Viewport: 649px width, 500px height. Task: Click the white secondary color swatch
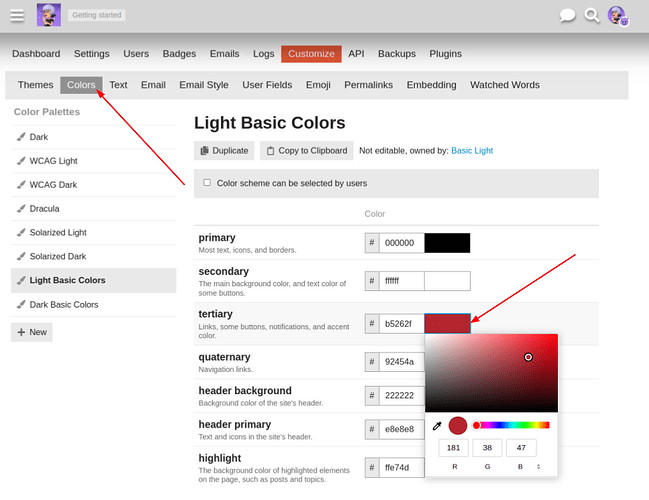point(447,281)
